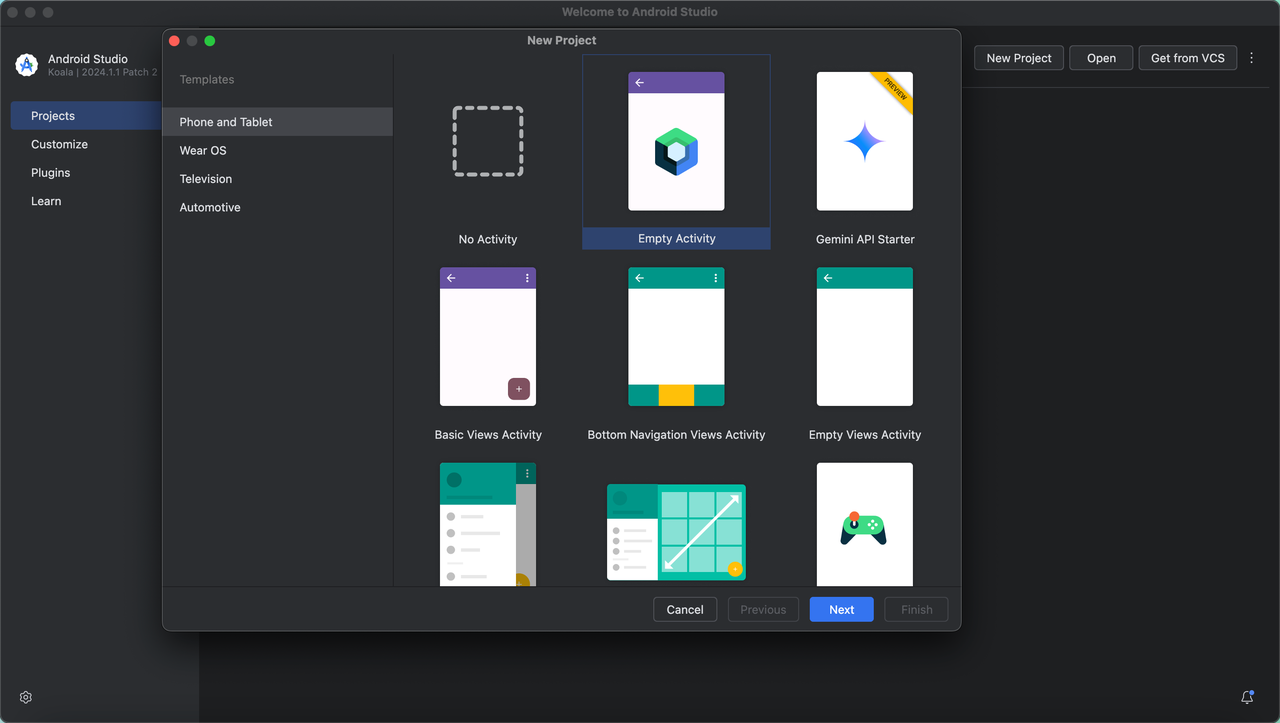This screenshot has width=1280, height=723.
Task: Select the responsive grid template with arrow
Action: 676,532
